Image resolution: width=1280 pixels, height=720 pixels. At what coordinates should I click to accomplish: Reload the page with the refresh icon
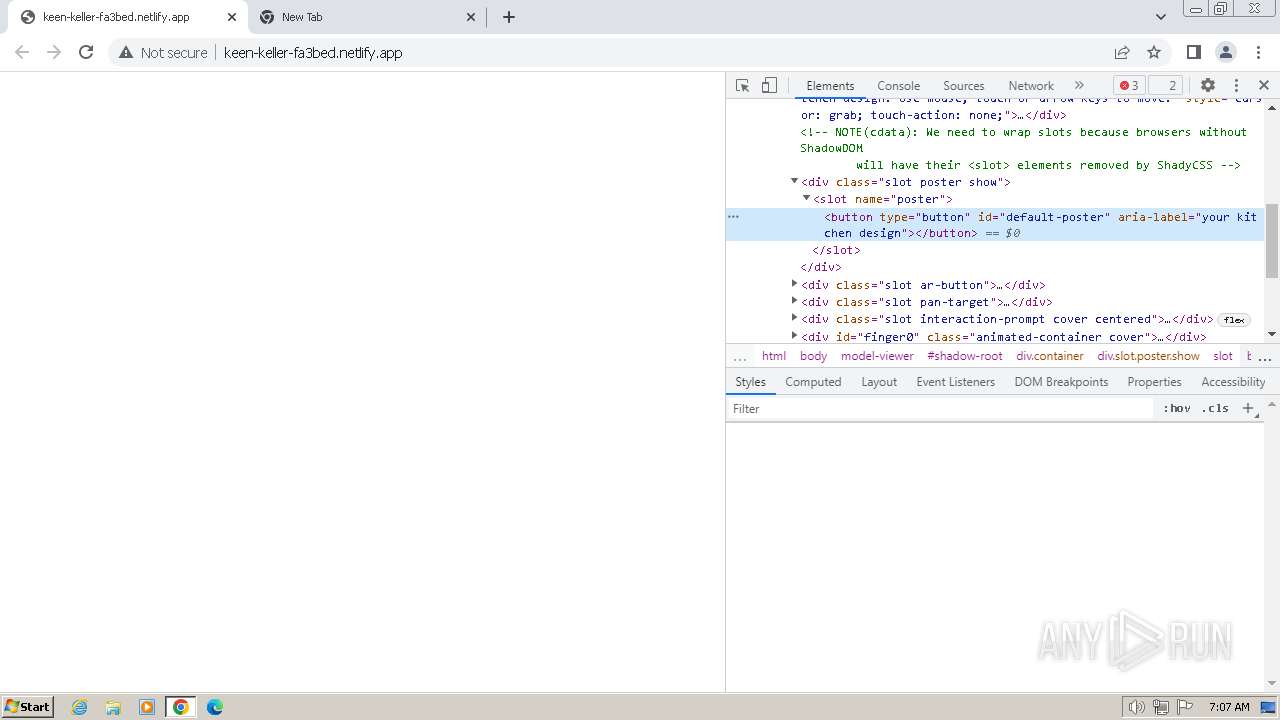tap(86, 52)
